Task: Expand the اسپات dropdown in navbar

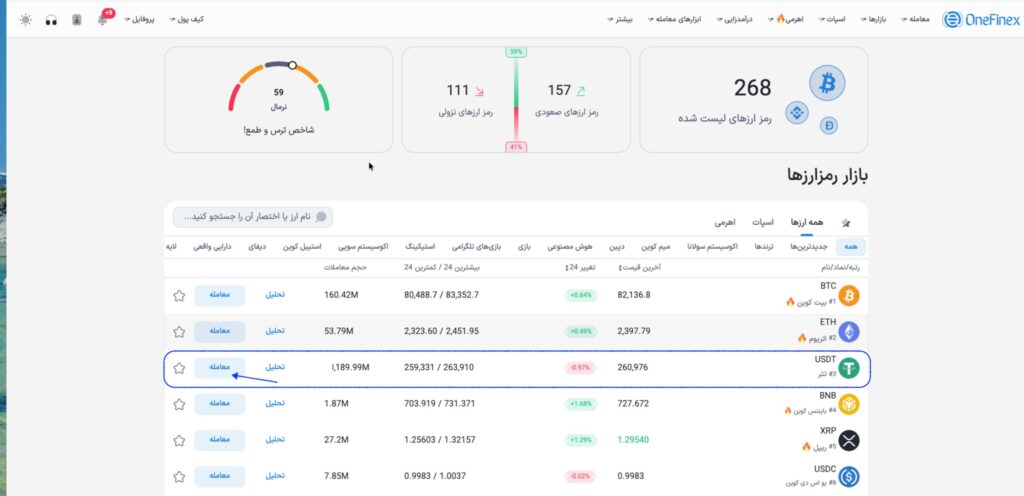Action: coord(833,20)
